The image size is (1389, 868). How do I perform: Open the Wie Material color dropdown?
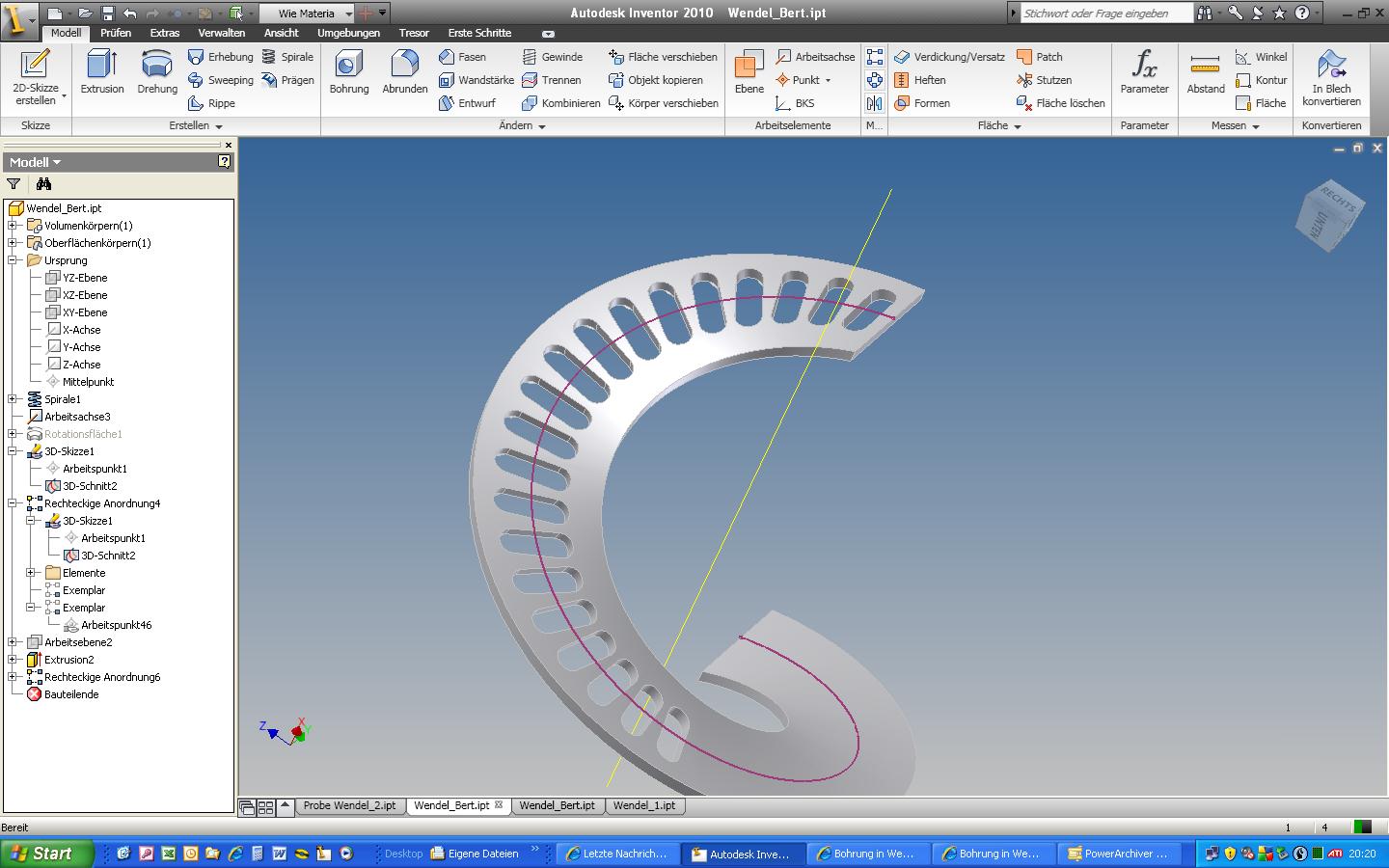pyautogui.click(x=348, y=14)
